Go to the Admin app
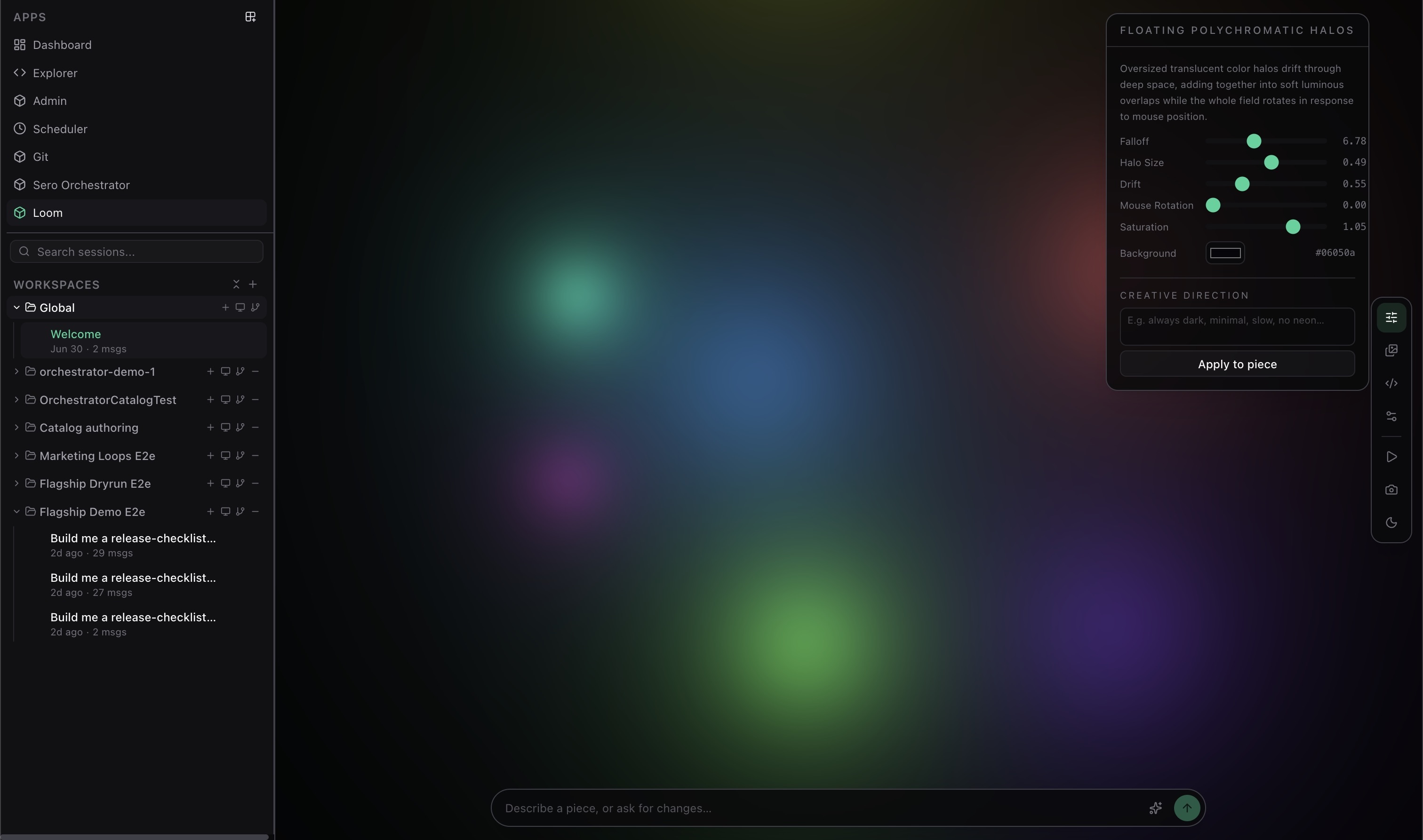1423x840 pixels. pyautogui.click(x=136, y=101)
